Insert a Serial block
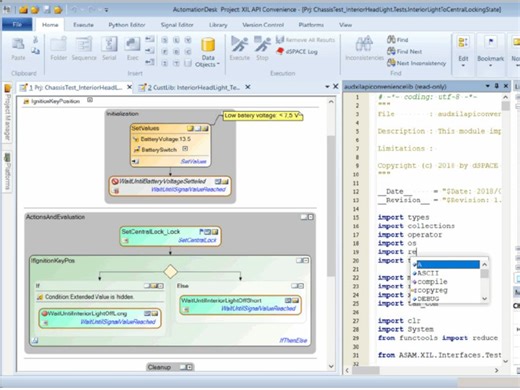This screenshot has height=390, width=520. [x=109, y=49]
